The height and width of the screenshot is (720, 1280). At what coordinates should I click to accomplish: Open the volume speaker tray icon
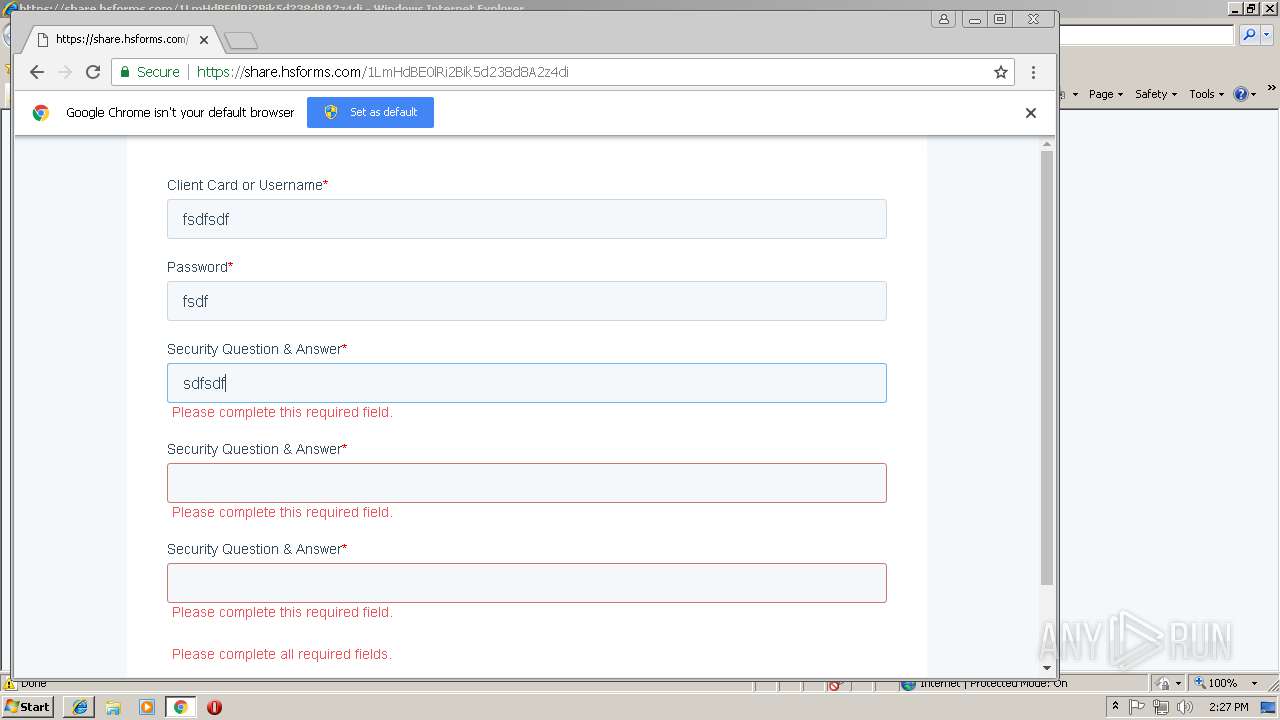pyautogui.click(x=1185, y=707)
